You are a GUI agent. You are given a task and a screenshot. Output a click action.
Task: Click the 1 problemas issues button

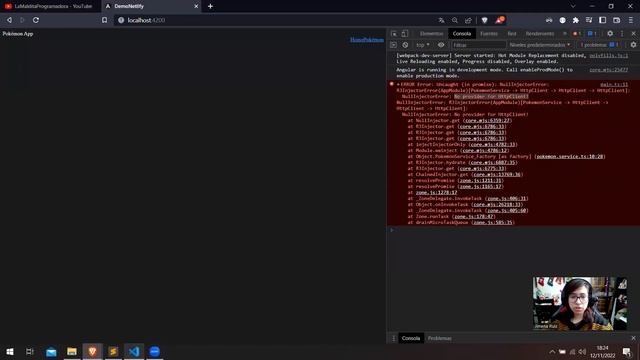point(600,45)
